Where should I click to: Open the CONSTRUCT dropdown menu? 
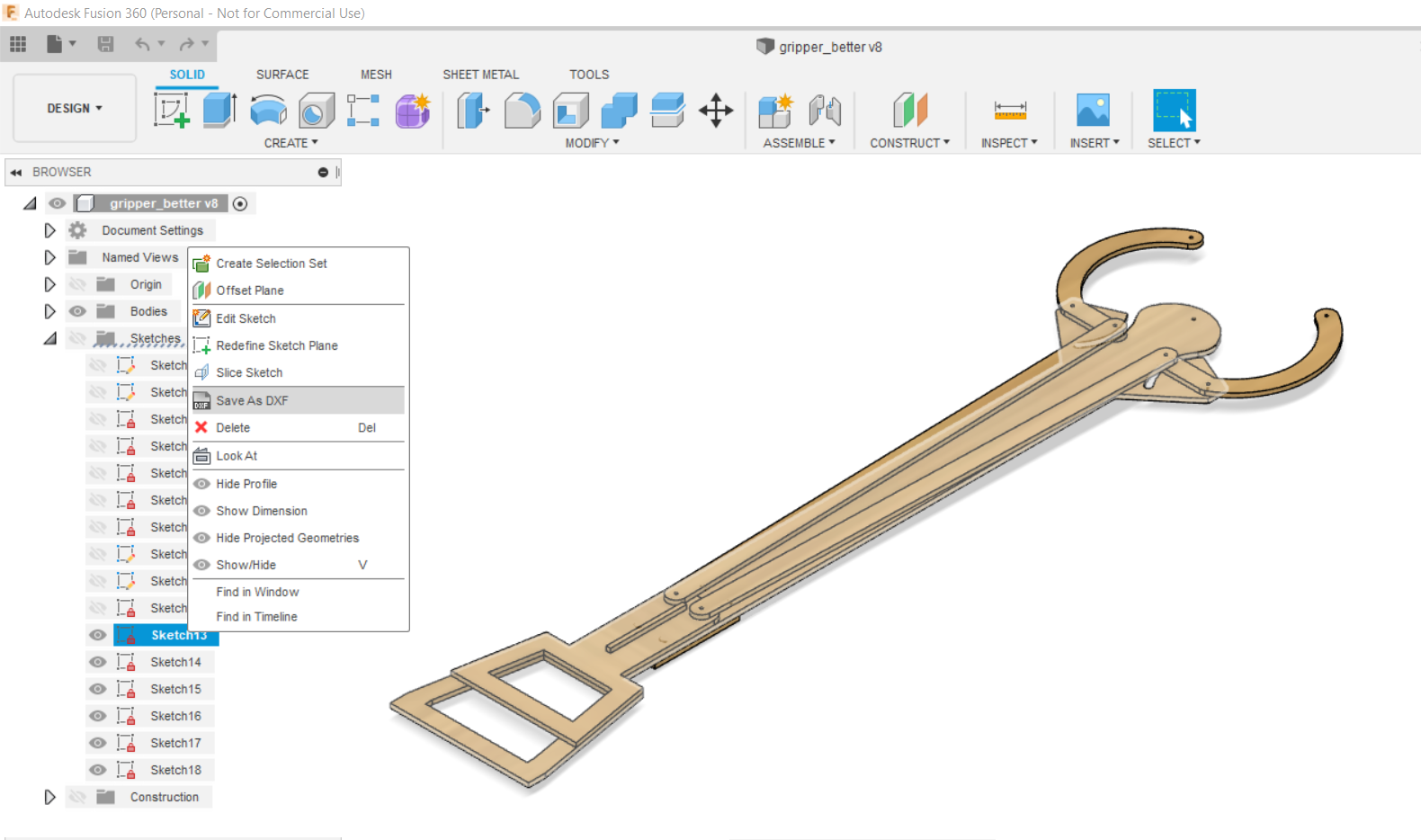(909, 143)
